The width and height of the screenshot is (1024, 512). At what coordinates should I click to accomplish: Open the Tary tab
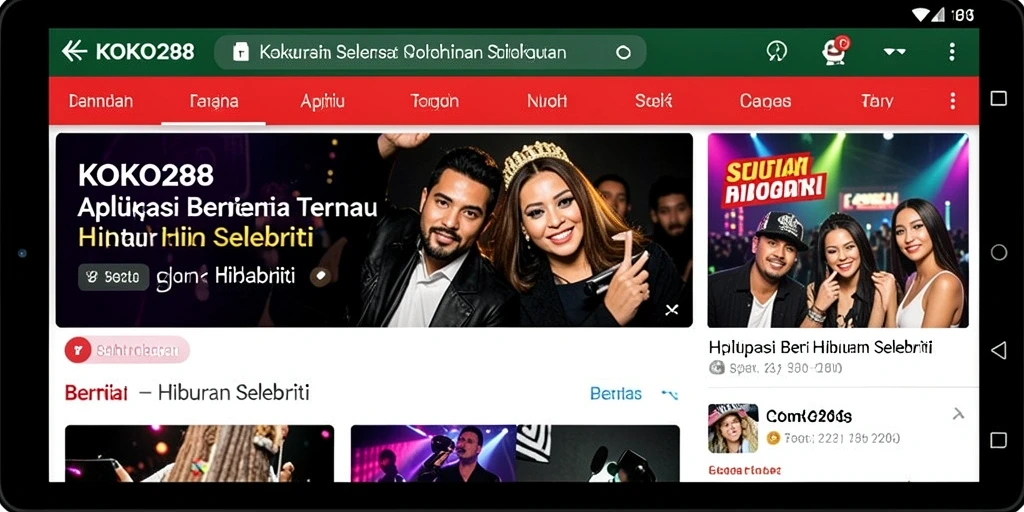coord(876,101)
